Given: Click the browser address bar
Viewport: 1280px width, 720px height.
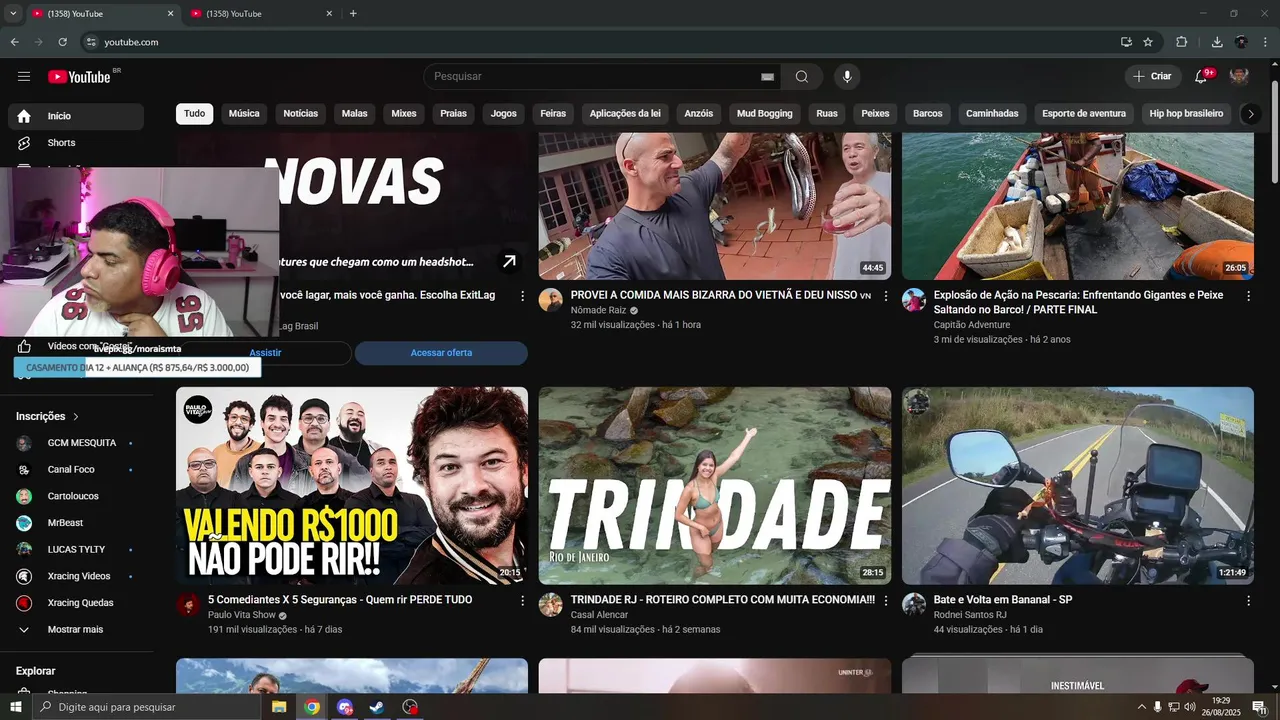Looking at the screenshot, I should [600, 42].
